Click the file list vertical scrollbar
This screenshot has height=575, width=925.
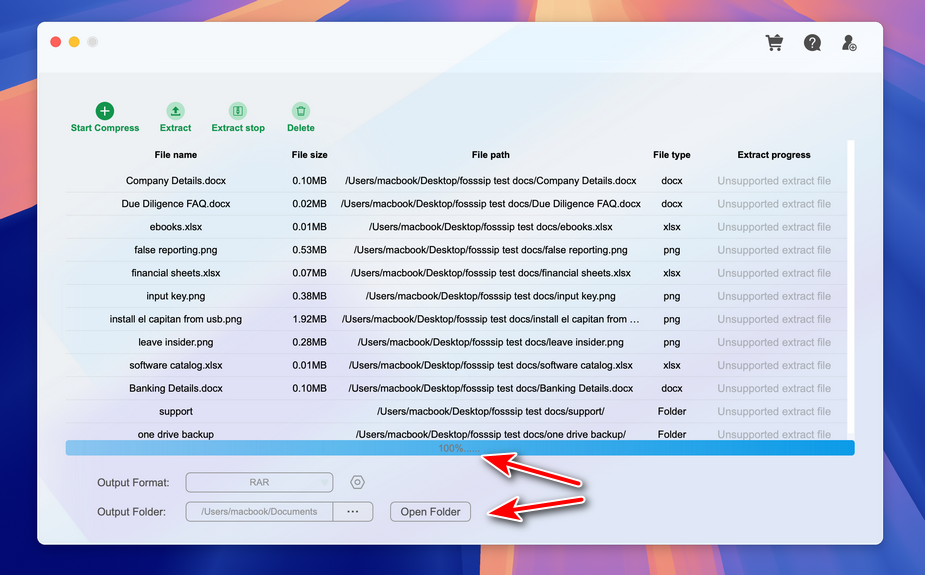pyautogui.click(x=851, y=290)
